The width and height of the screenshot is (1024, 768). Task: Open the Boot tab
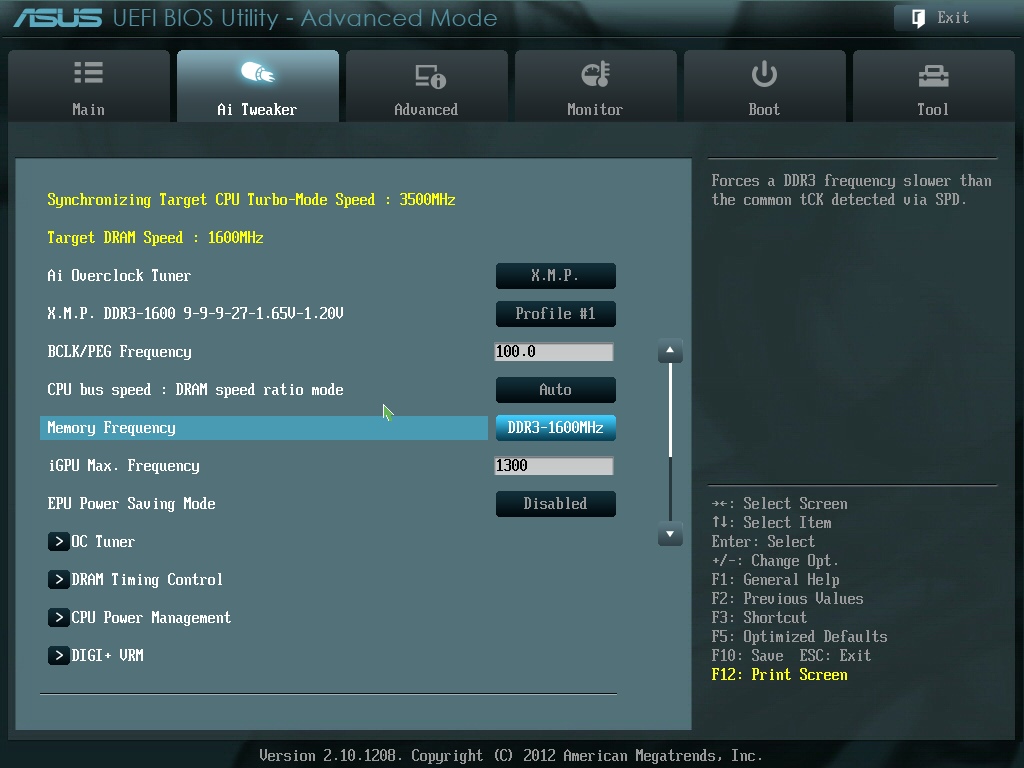764,86
